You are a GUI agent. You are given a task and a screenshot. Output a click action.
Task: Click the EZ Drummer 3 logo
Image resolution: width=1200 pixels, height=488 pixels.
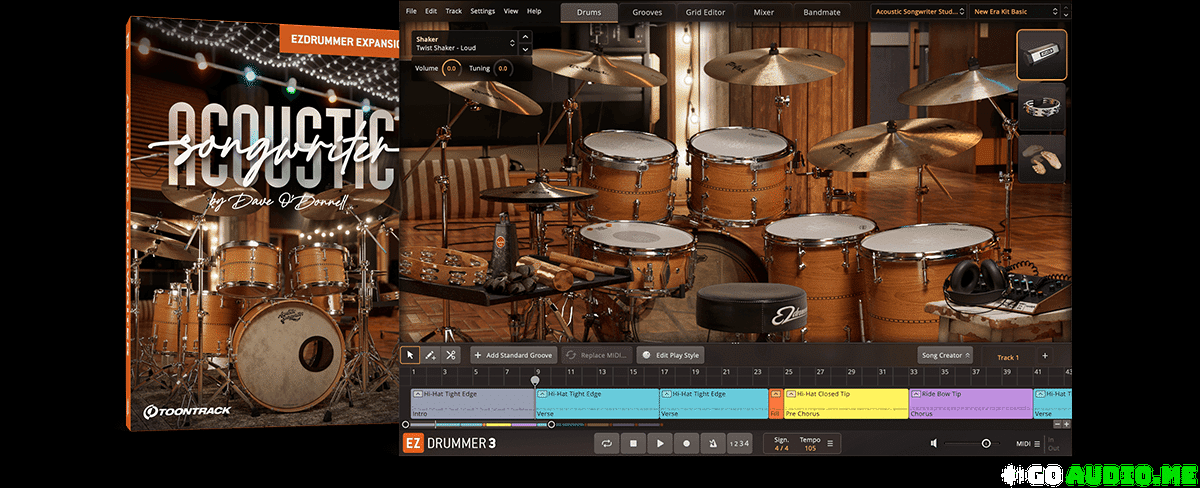449,443
